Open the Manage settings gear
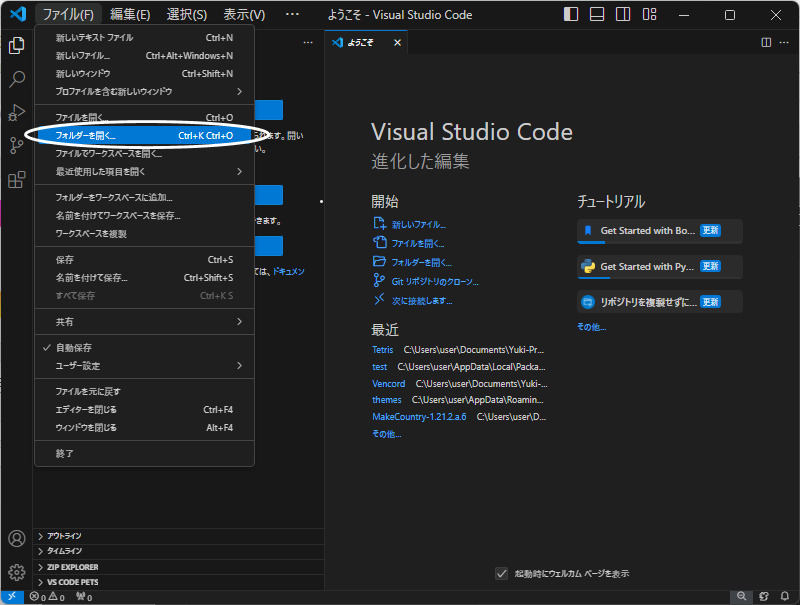800x605 pixels. (16, 573)
